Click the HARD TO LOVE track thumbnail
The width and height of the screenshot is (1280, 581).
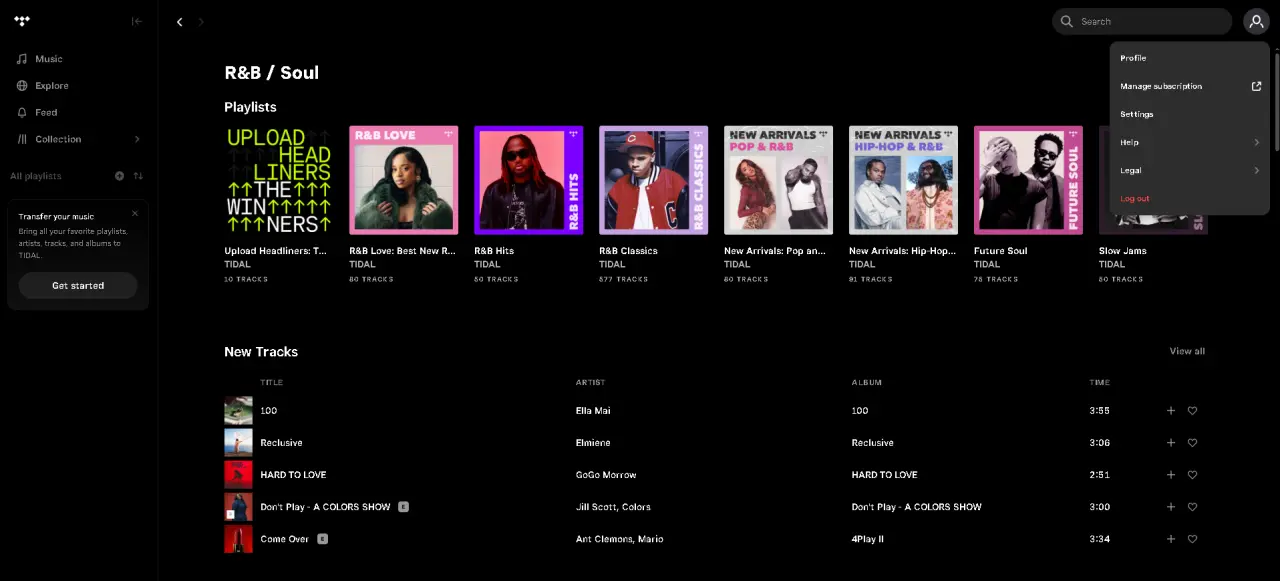point(238,475)
